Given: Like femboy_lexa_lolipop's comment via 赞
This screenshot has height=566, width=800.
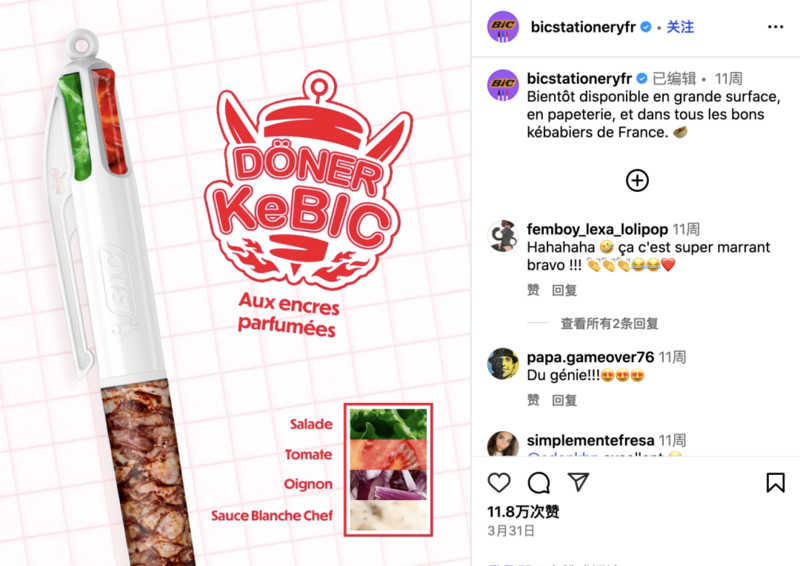Looking at the screenshot, I should point(533,290).
